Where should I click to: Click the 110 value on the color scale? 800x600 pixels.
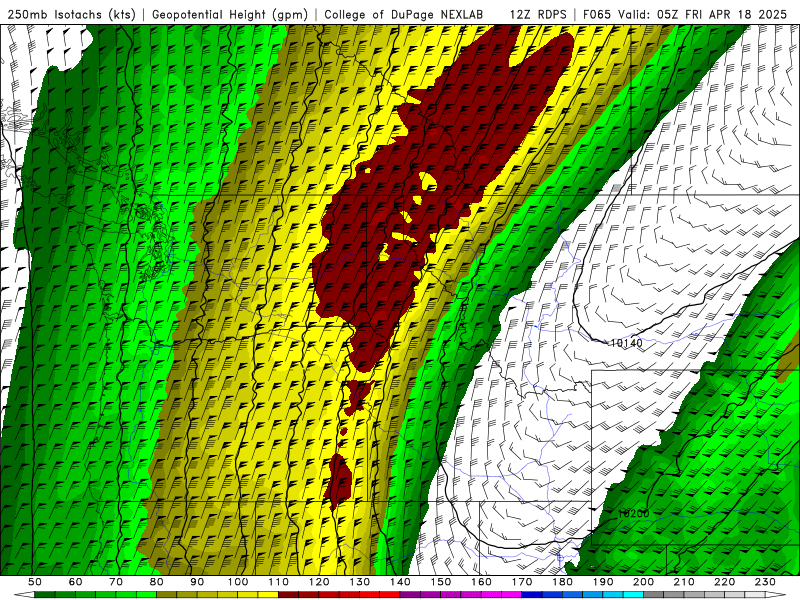(278, 582)
